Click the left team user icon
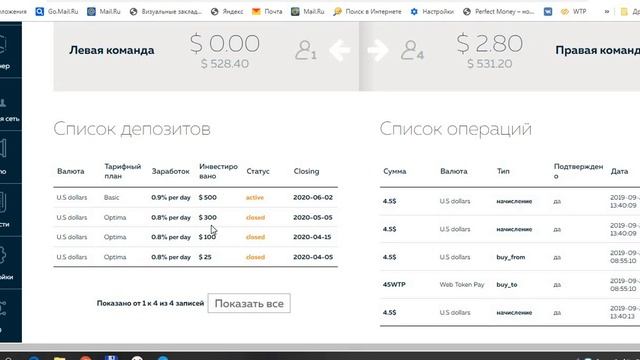 click(x=305, y=50)
